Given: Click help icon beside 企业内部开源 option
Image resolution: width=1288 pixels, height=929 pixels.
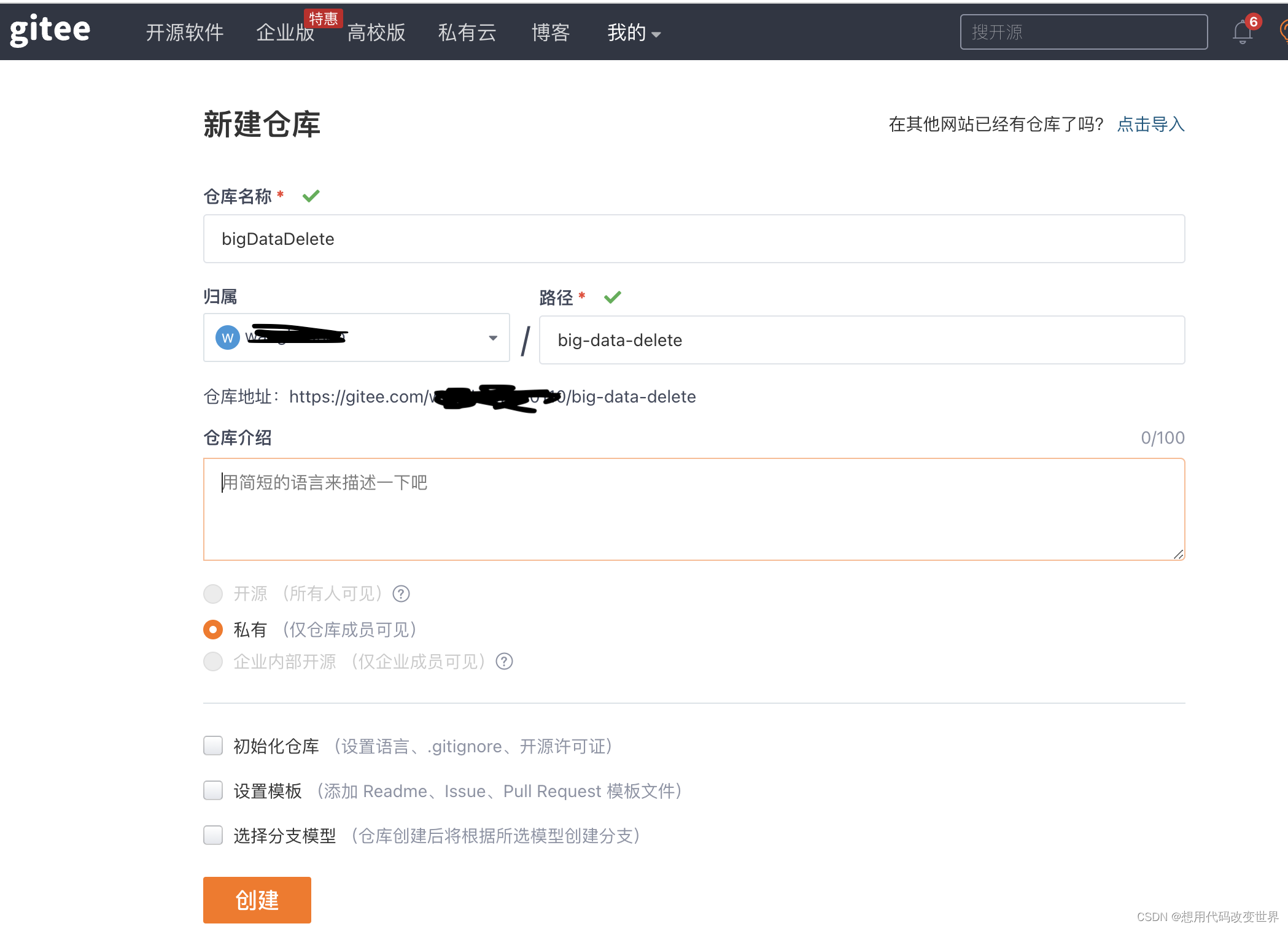Looking at the screenshot, I should [504, 661].
